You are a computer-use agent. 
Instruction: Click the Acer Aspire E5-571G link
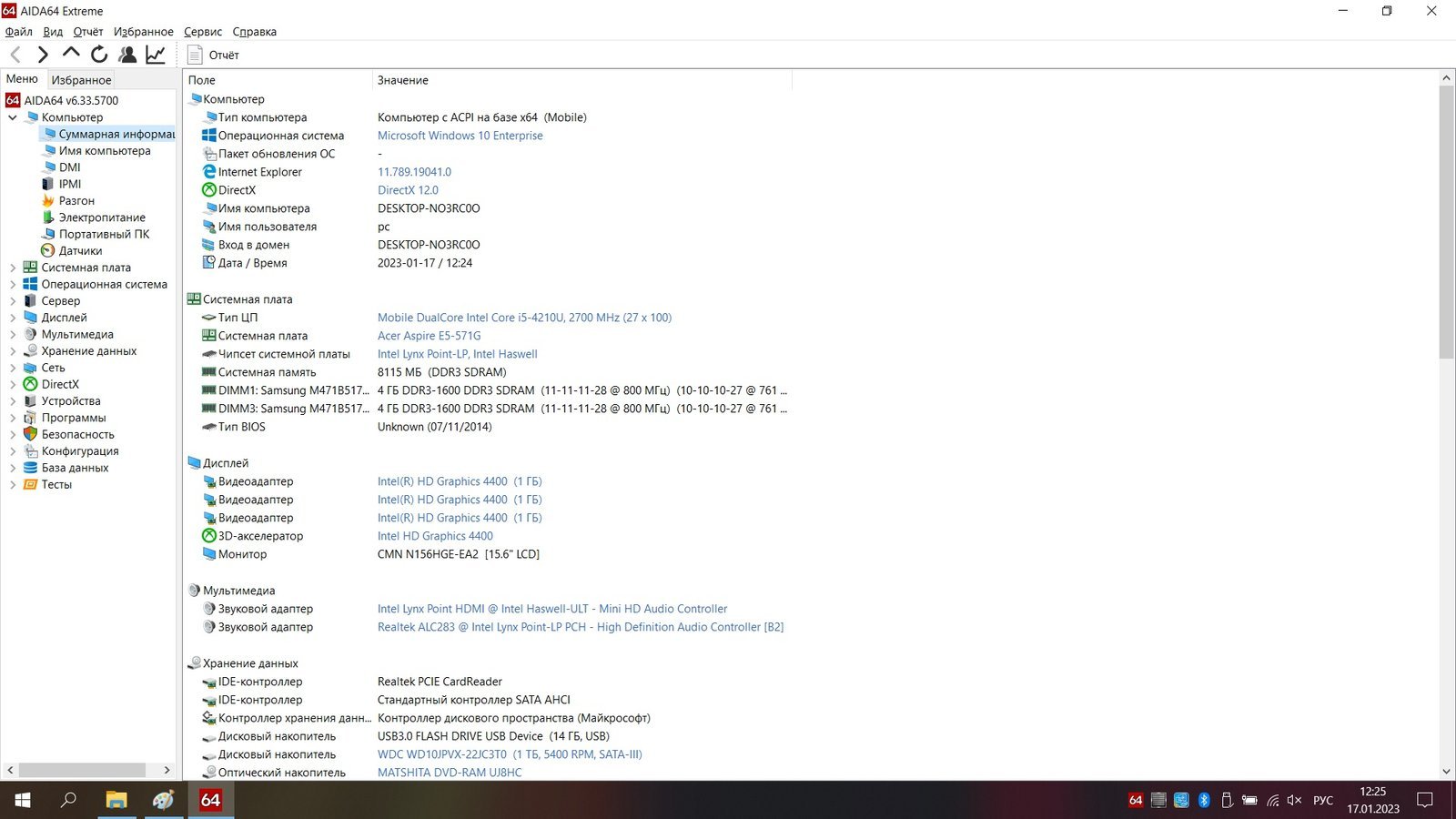click(x=429, y=336)
